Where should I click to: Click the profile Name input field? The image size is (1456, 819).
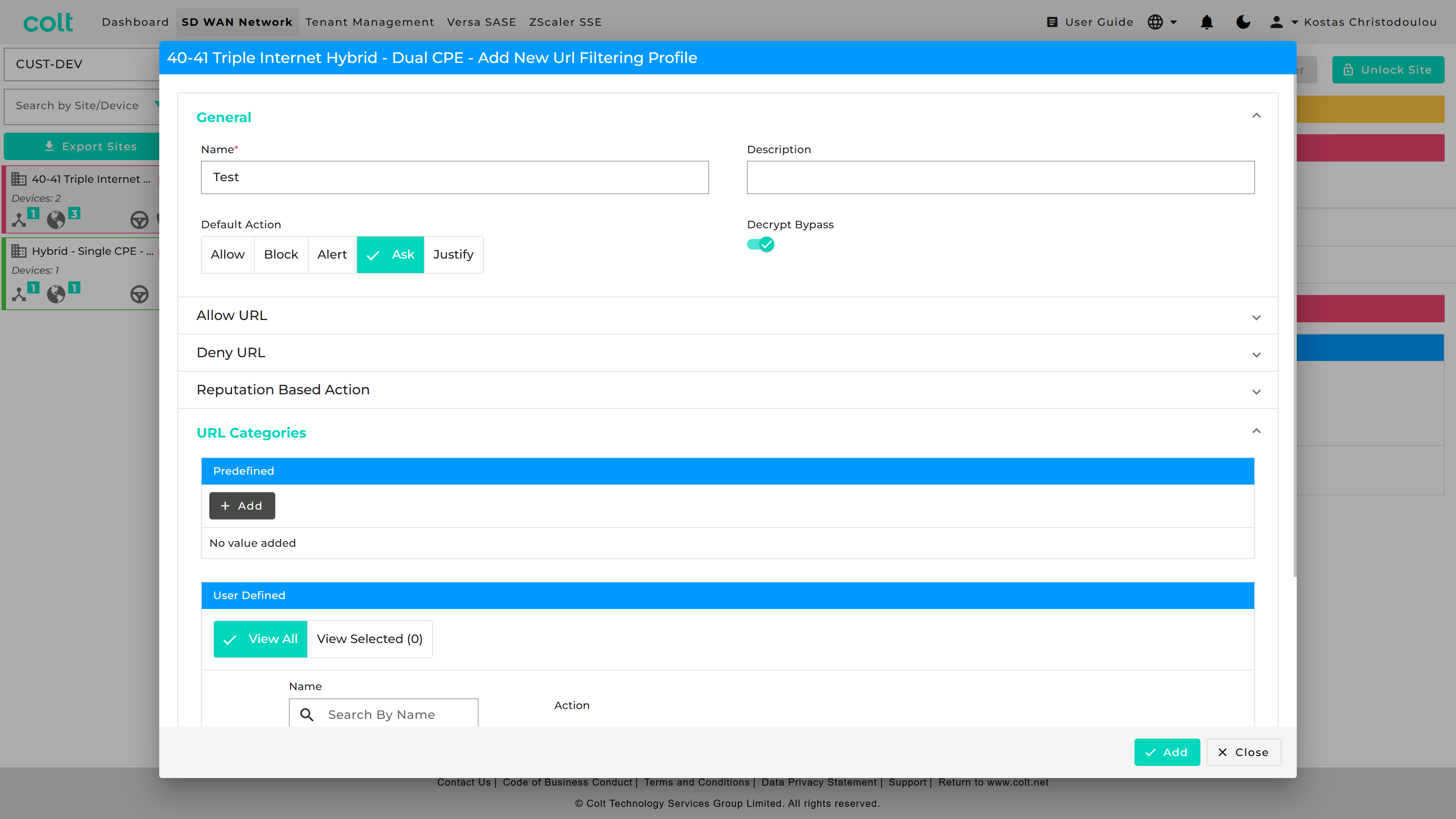(x=455, y=177)
